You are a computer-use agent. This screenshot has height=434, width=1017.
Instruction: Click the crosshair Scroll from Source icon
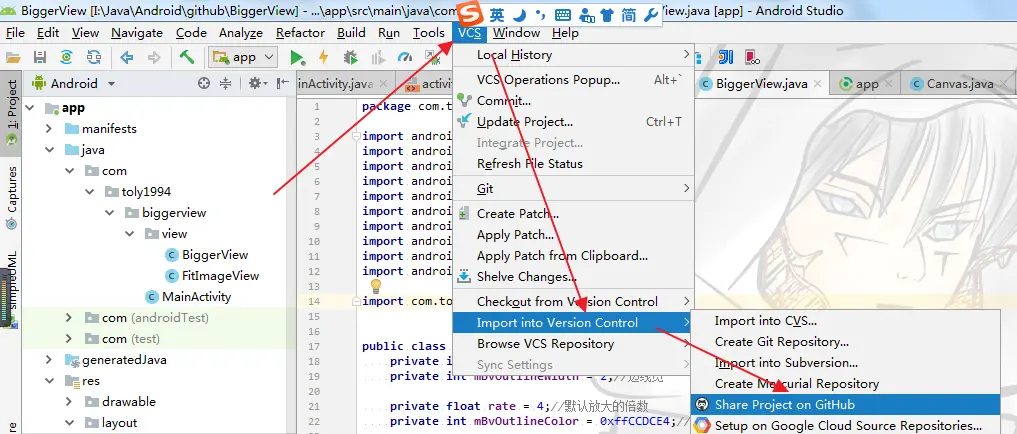pyautogui.click(x=204, y=83)
